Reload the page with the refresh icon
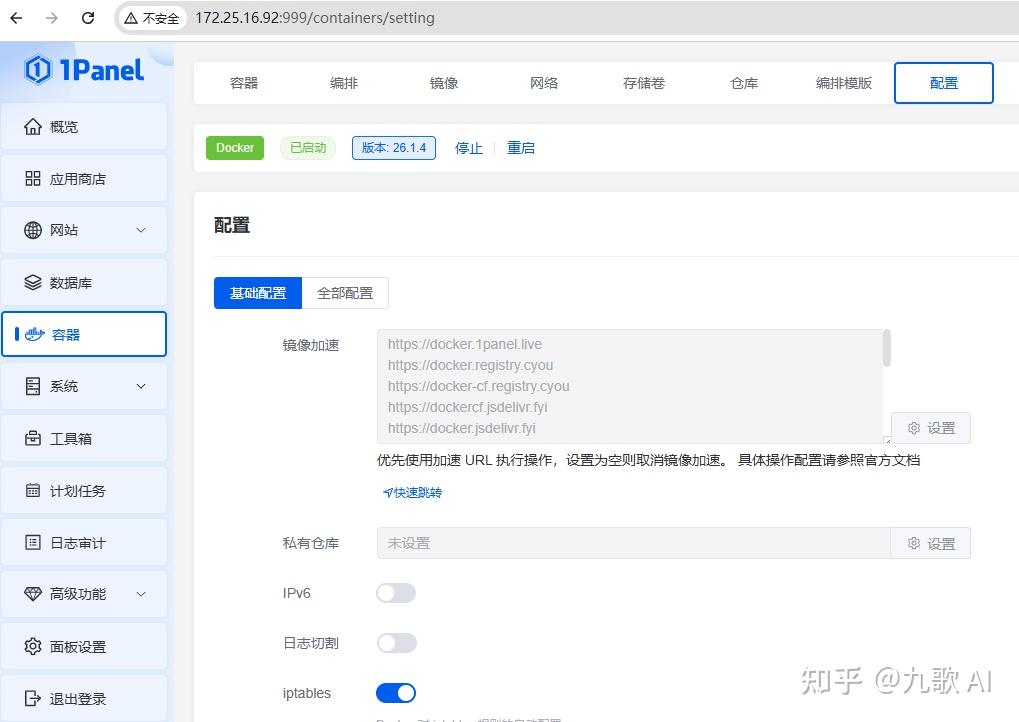Screen dimensions: 1019x722 (88, 18)
